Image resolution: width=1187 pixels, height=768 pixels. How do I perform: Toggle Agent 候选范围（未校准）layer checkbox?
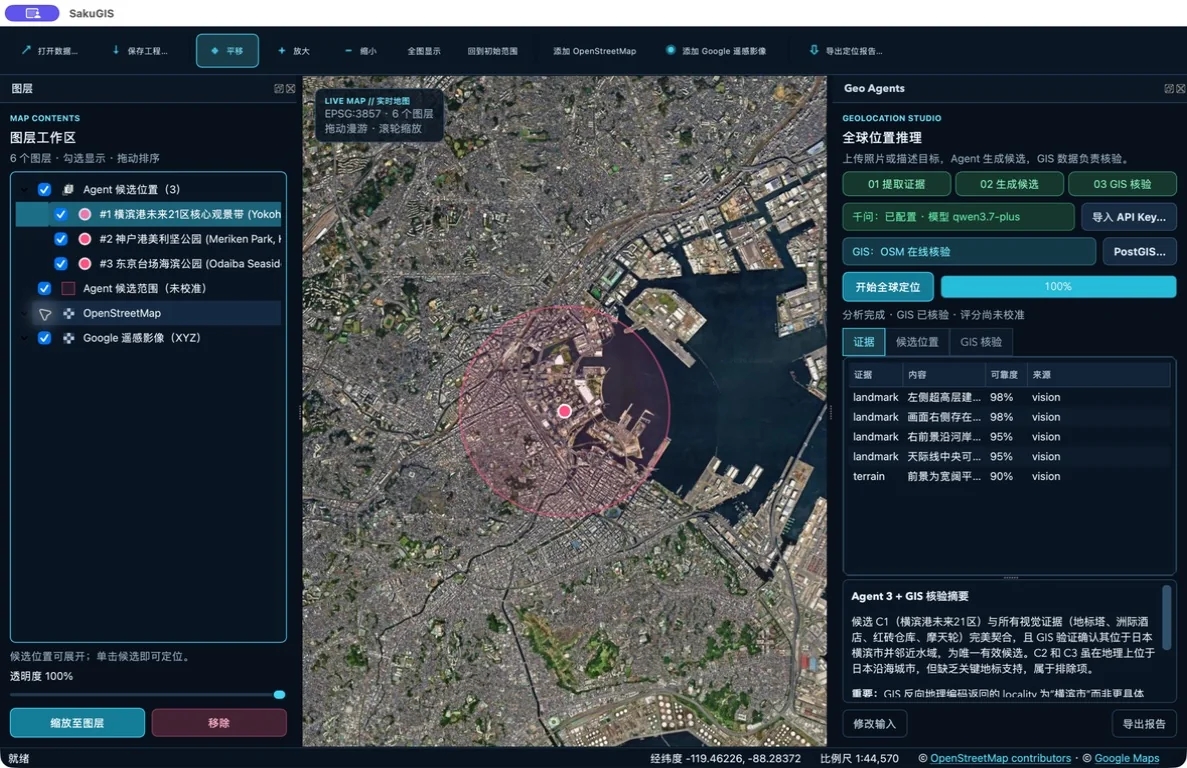45,288
